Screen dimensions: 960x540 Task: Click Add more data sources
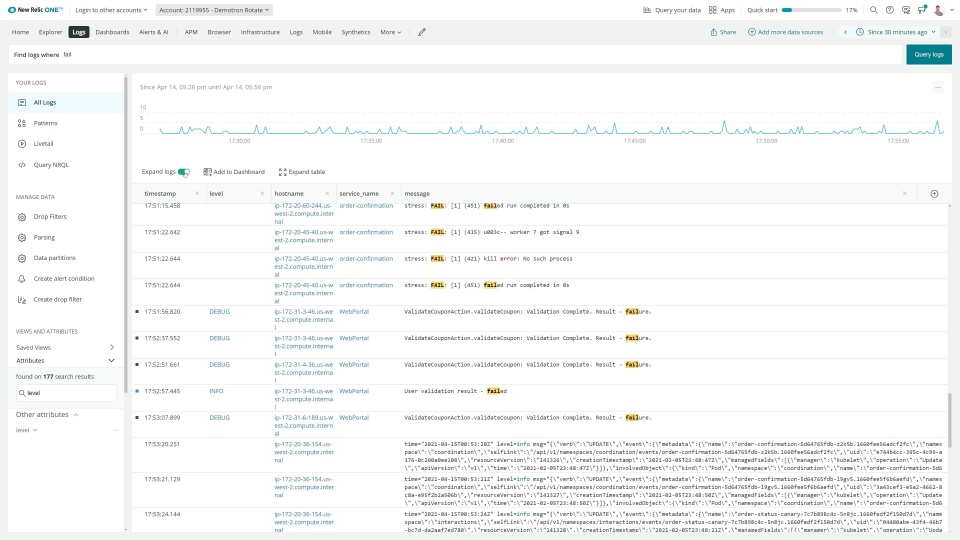pos(786,32)
